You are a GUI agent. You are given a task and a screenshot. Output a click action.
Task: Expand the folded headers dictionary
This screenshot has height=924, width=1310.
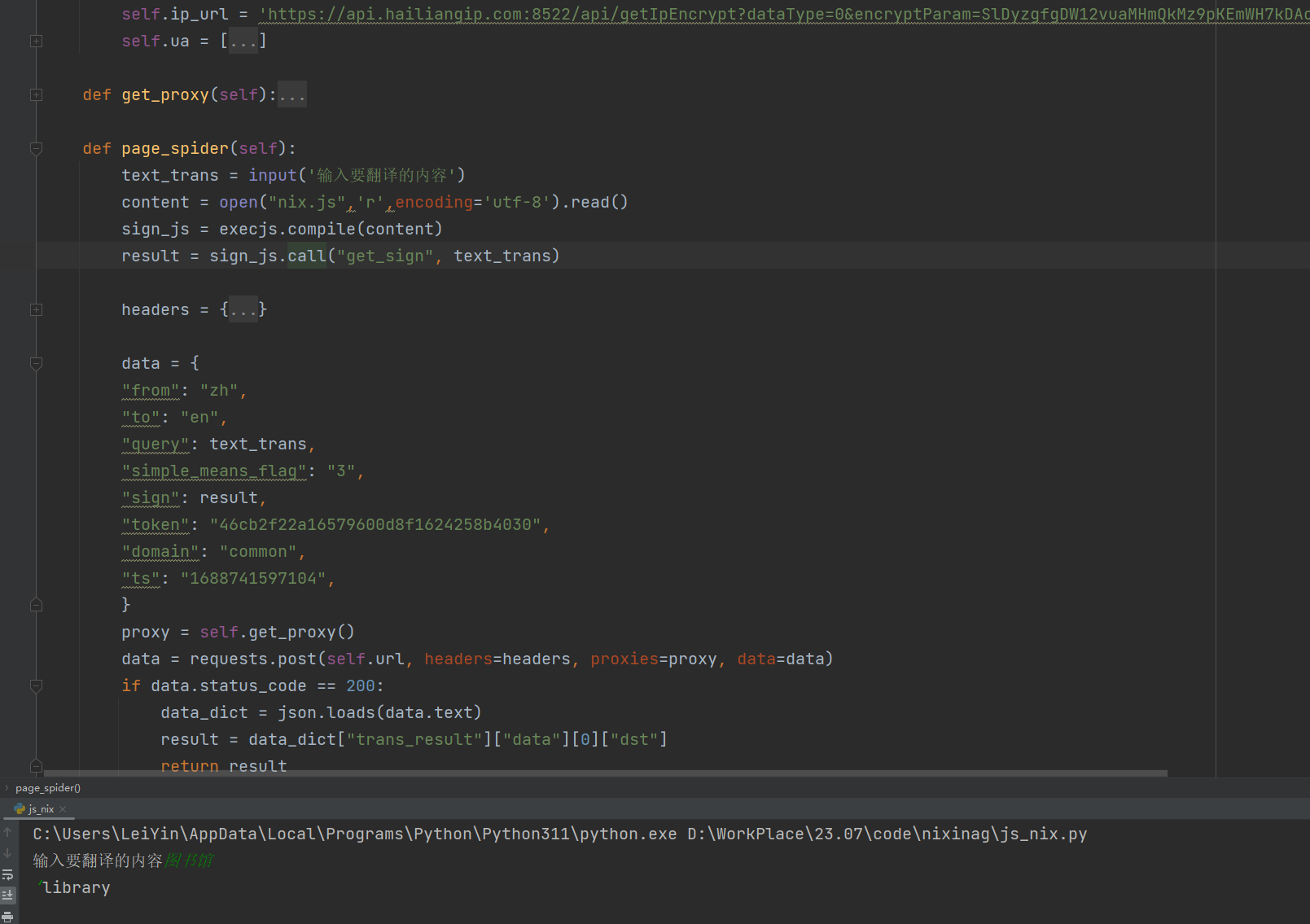tap(36, 309)
